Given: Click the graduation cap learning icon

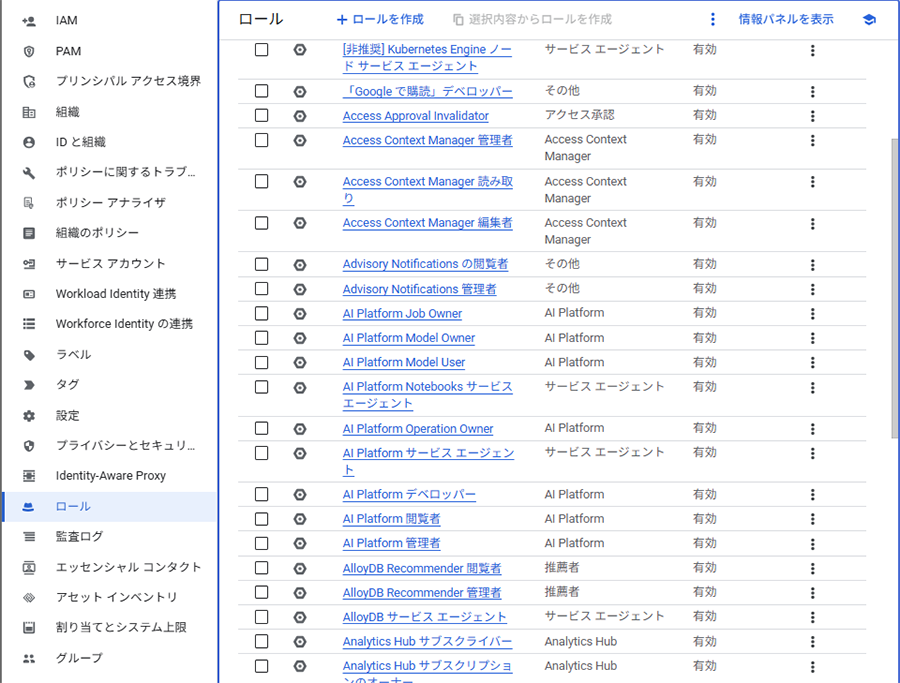Looking at the screenshot, I should 868,19.
